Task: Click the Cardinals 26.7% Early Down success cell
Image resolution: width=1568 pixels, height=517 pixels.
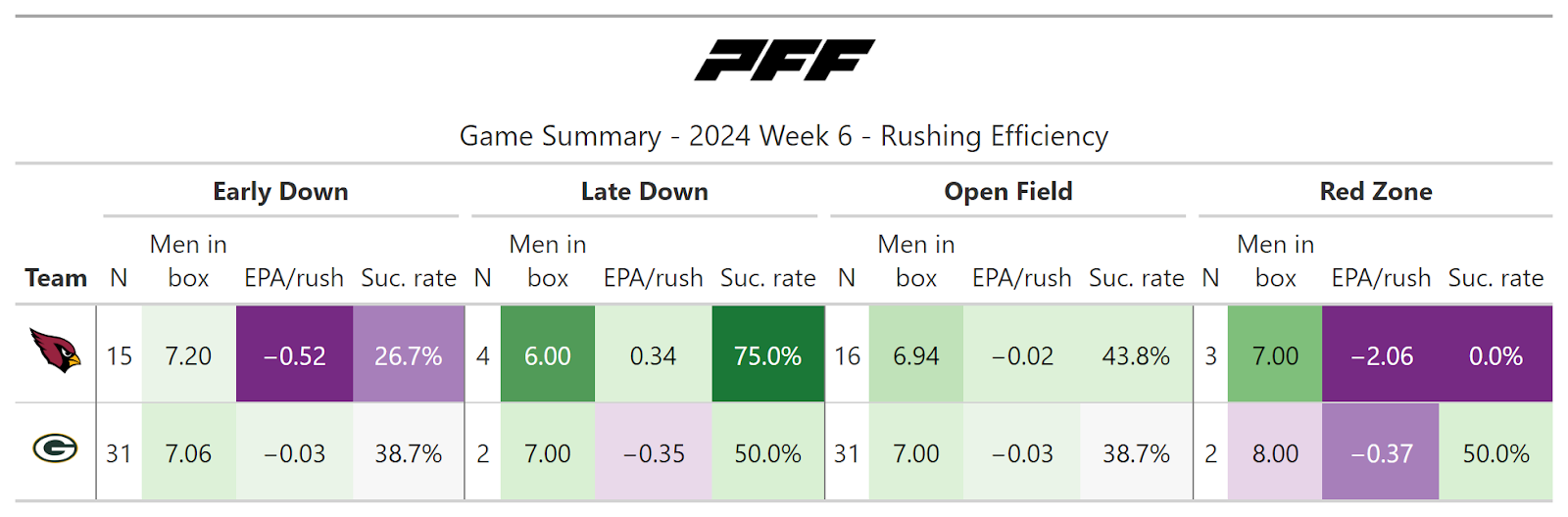Action: pos(408,355)
